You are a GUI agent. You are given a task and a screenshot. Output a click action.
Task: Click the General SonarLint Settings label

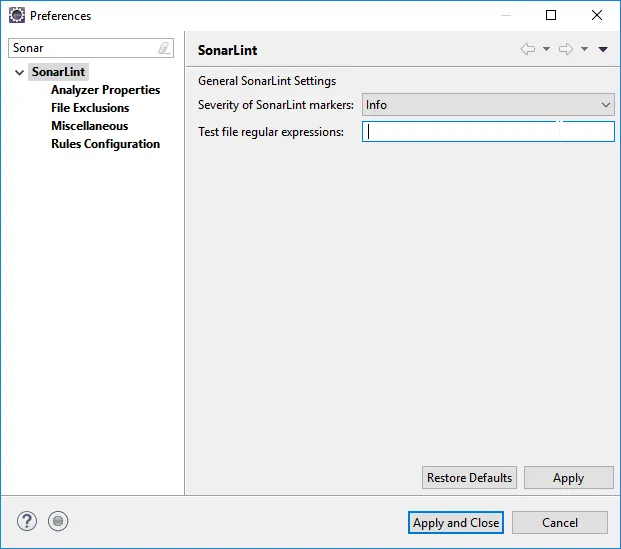coord(267,81)
